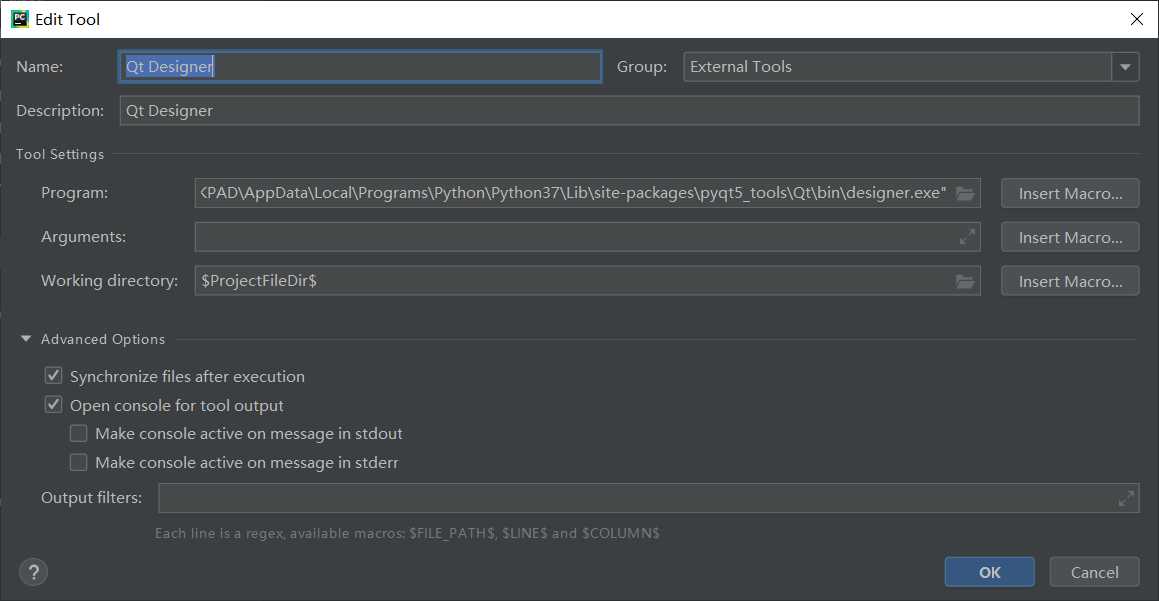The image size is (1159, 601).
Task: Collapse the Advanced Options section
Action: (26, 339)
